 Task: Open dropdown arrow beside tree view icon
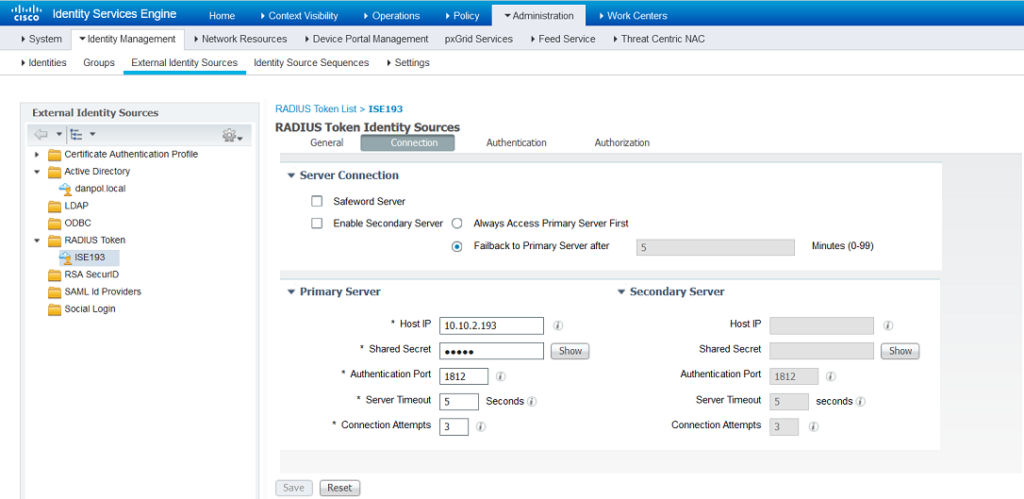point(92,135)
